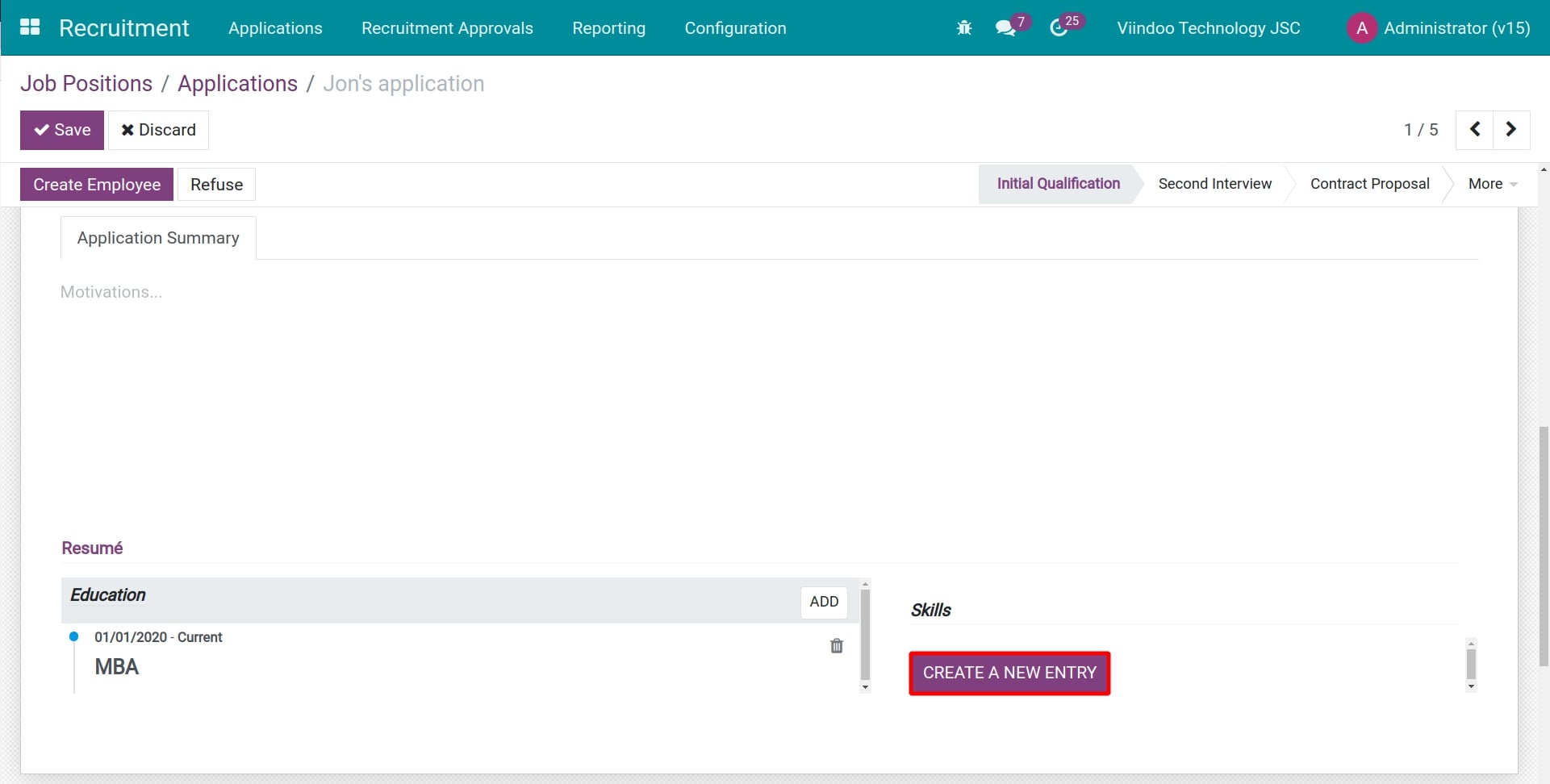Create a new Skills entry

coord(1009,672)
